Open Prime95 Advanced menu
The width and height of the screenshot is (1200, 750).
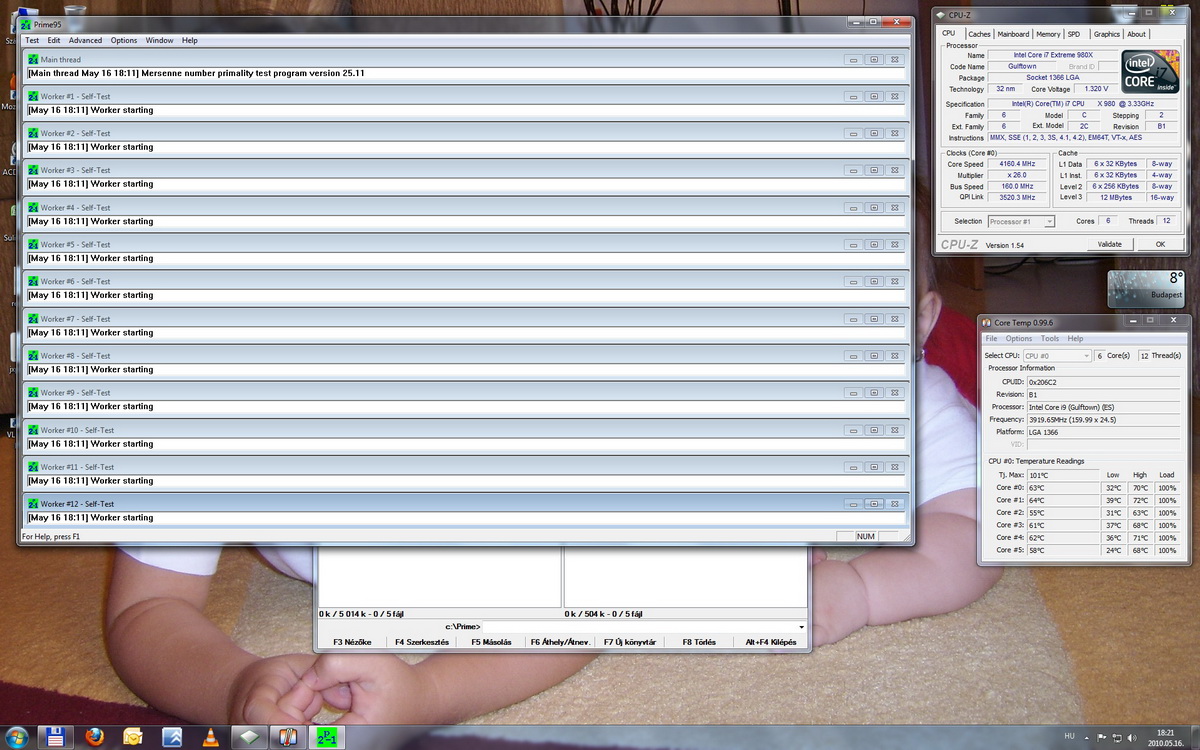click(85, 40)
